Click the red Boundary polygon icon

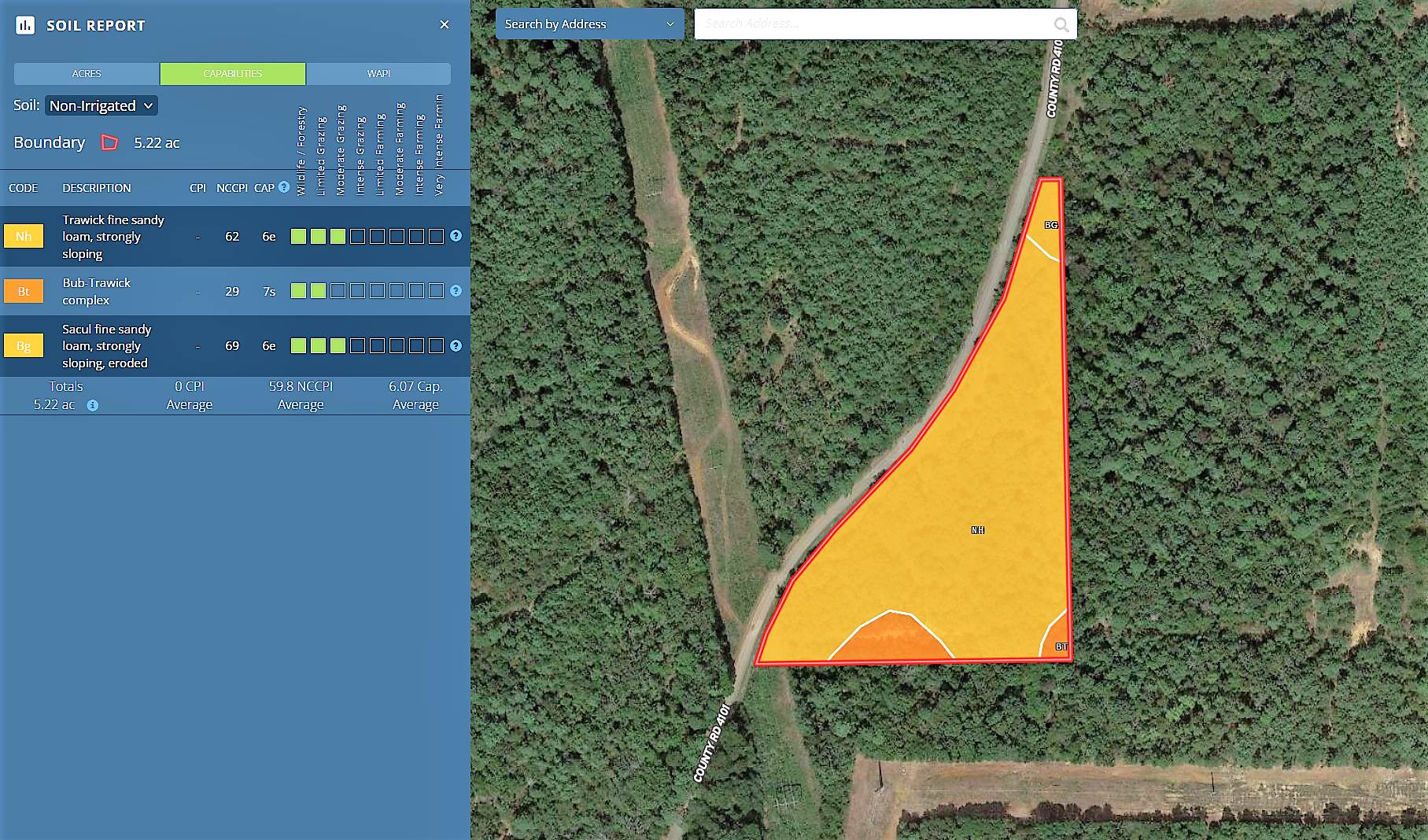coord(109,142)
